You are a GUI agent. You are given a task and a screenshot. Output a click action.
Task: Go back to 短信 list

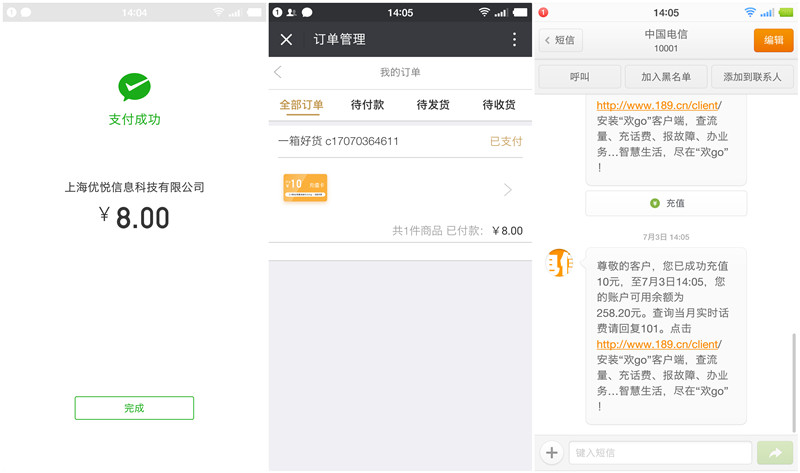(560, 40)
